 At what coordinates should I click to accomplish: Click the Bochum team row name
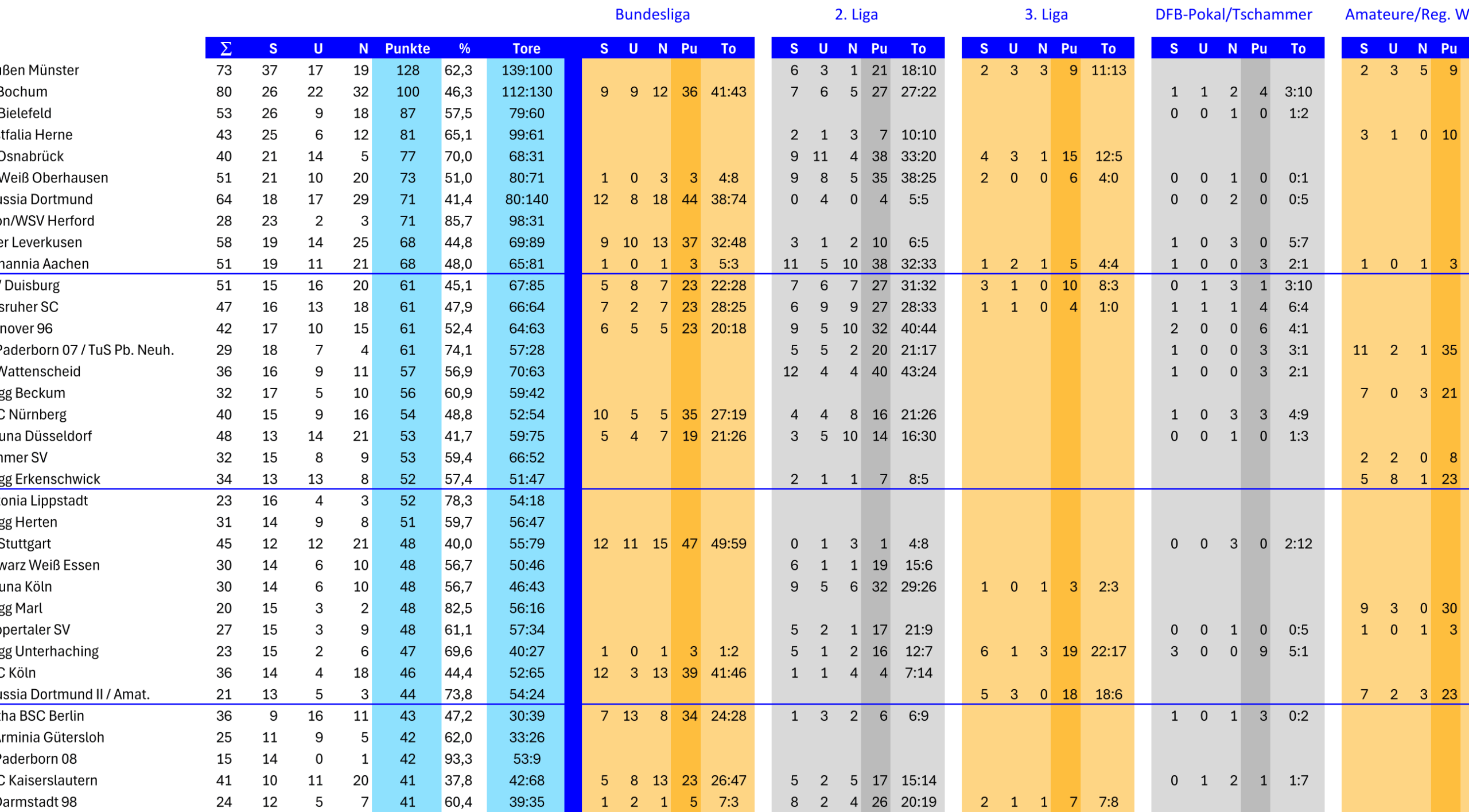pos(24,92)
